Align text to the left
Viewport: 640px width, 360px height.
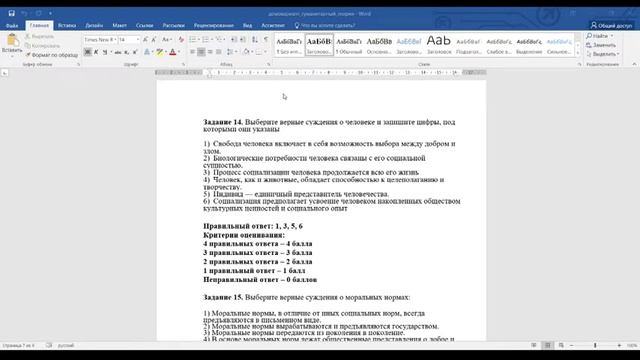pyautogui.click(x=193, y=52)
